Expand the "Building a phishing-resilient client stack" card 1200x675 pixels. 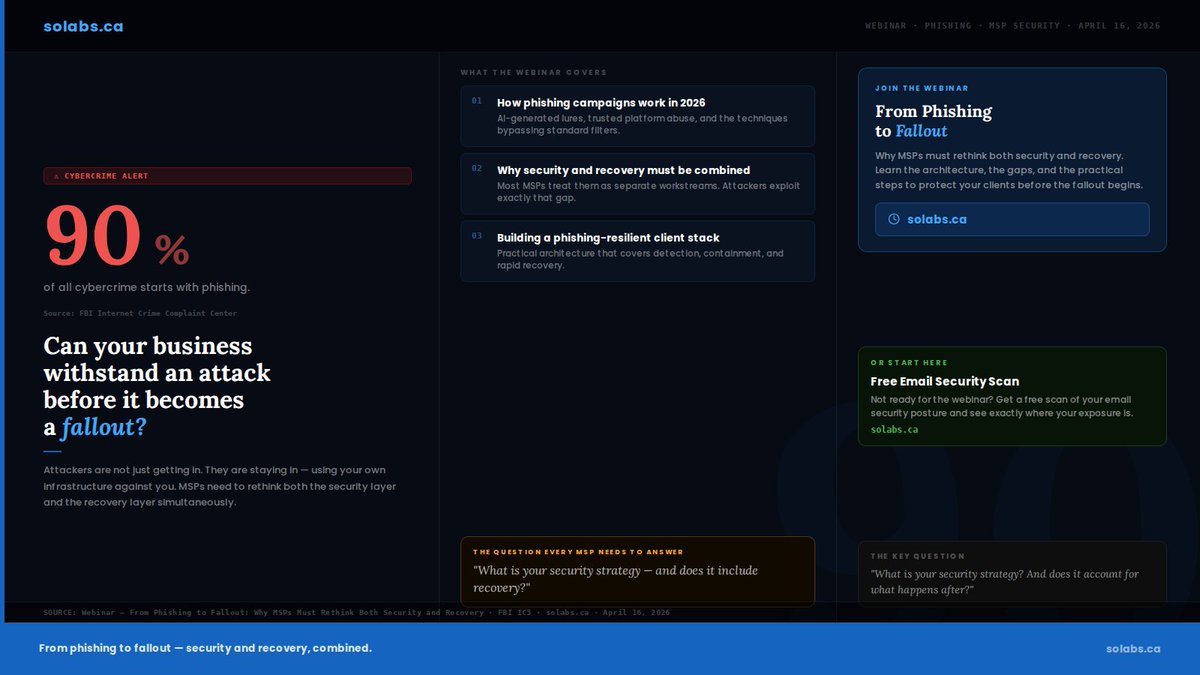pos(637,251)
